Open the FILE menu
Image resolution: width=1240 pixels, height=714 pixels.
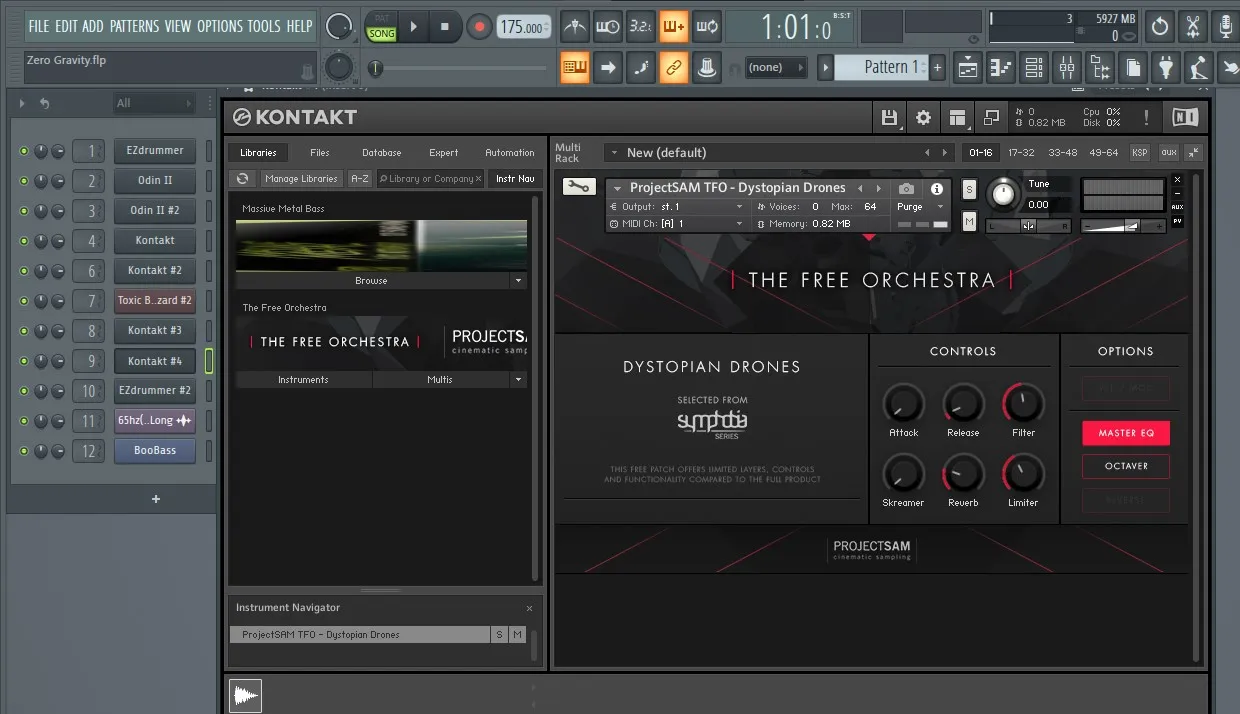[38, 26]
